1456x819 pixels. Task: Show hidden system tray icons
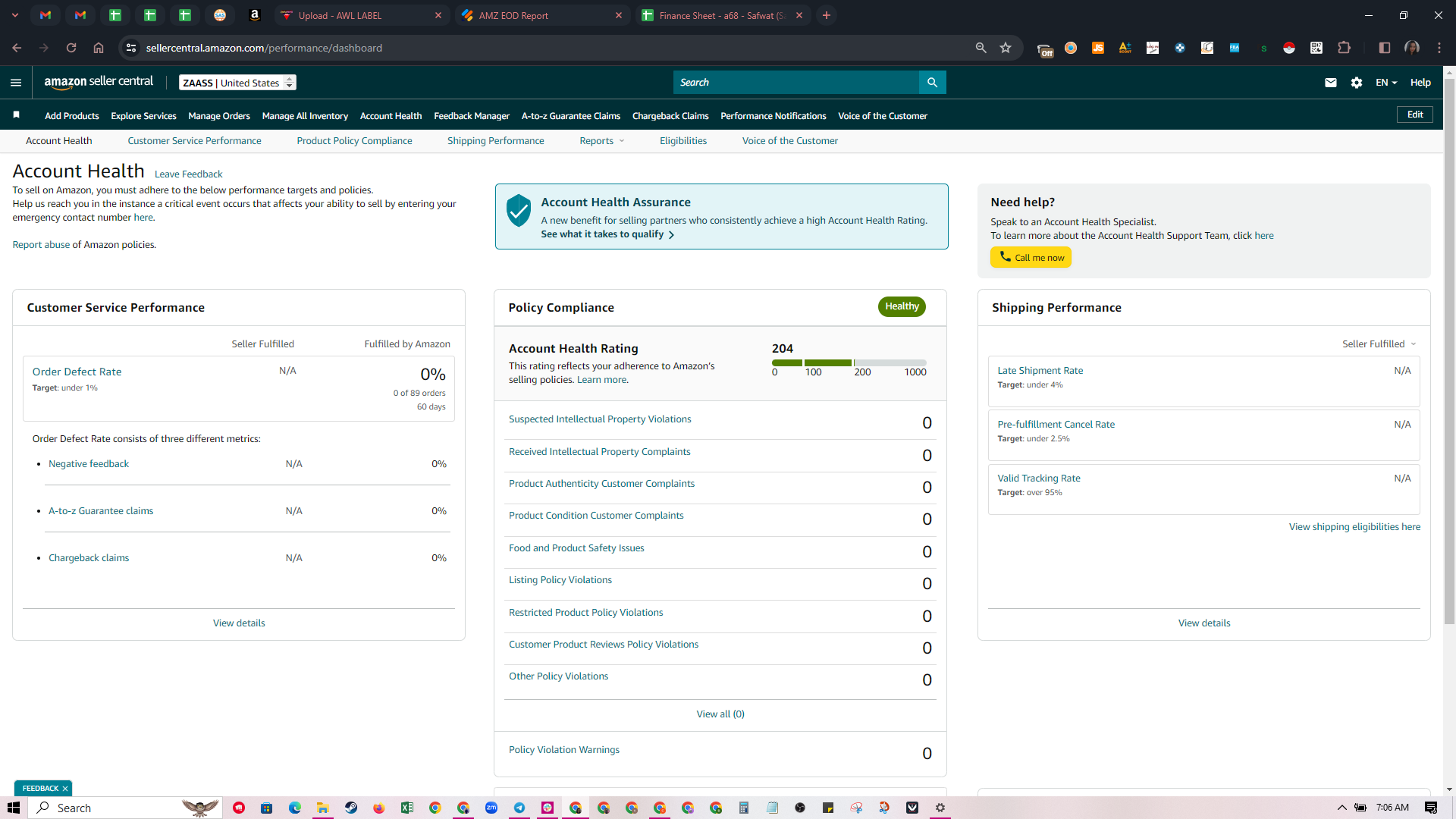point(1341,808)
